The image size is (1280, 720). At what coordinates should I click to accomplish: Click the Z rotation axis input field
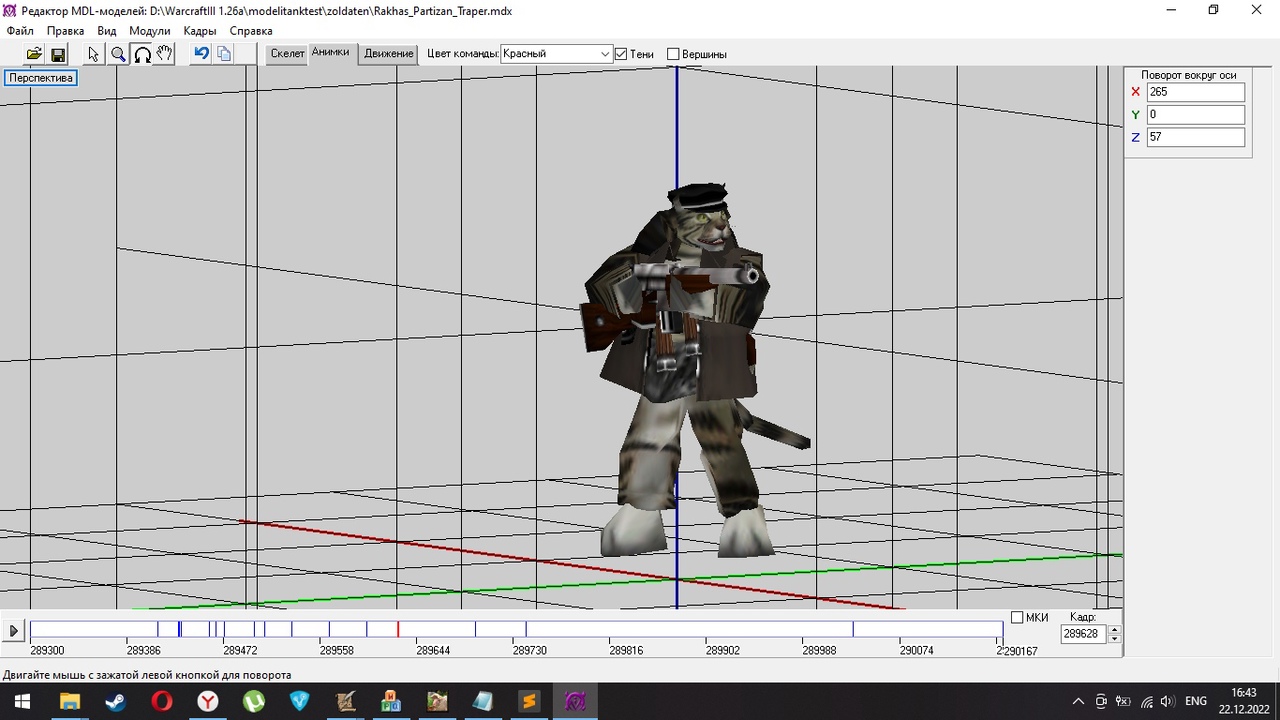(x=1196, y=137)
